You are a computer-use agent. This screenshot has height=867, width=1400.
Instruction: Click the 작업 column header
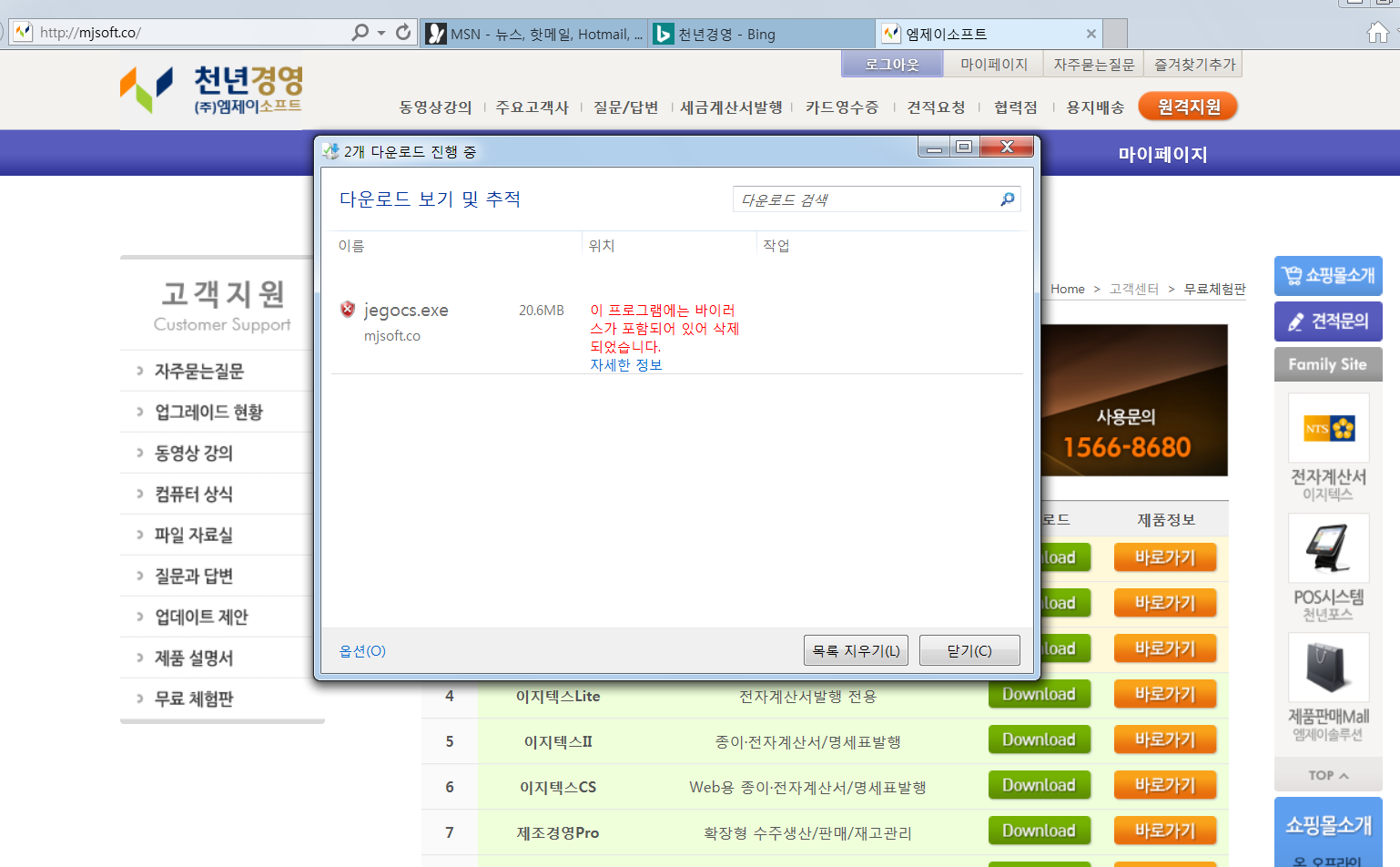[776, 246]
